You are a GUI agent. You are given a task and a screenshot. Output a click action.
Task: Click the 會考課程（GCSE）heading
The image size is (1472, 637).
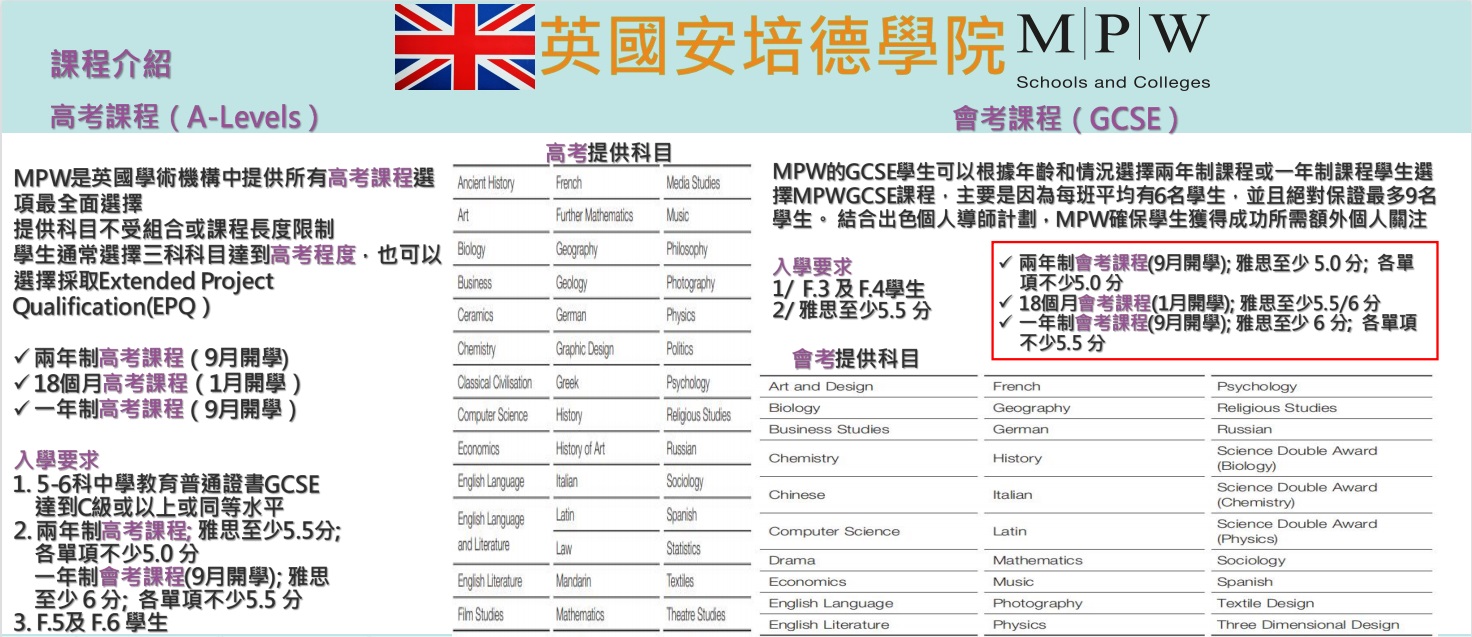point(1067,119)
